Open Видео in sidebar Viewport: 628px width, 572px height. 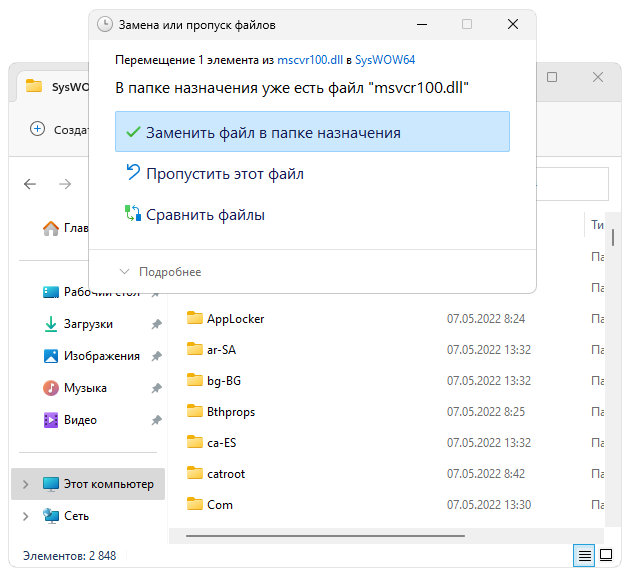point(81,420)
